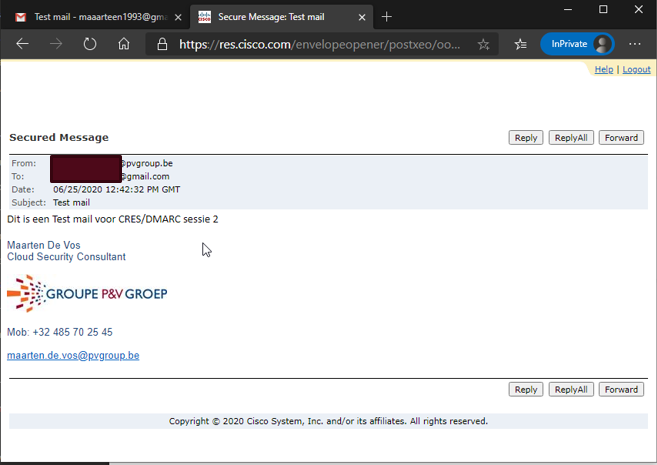
Task: Go to browser home page icon
Action: point(124,44)
